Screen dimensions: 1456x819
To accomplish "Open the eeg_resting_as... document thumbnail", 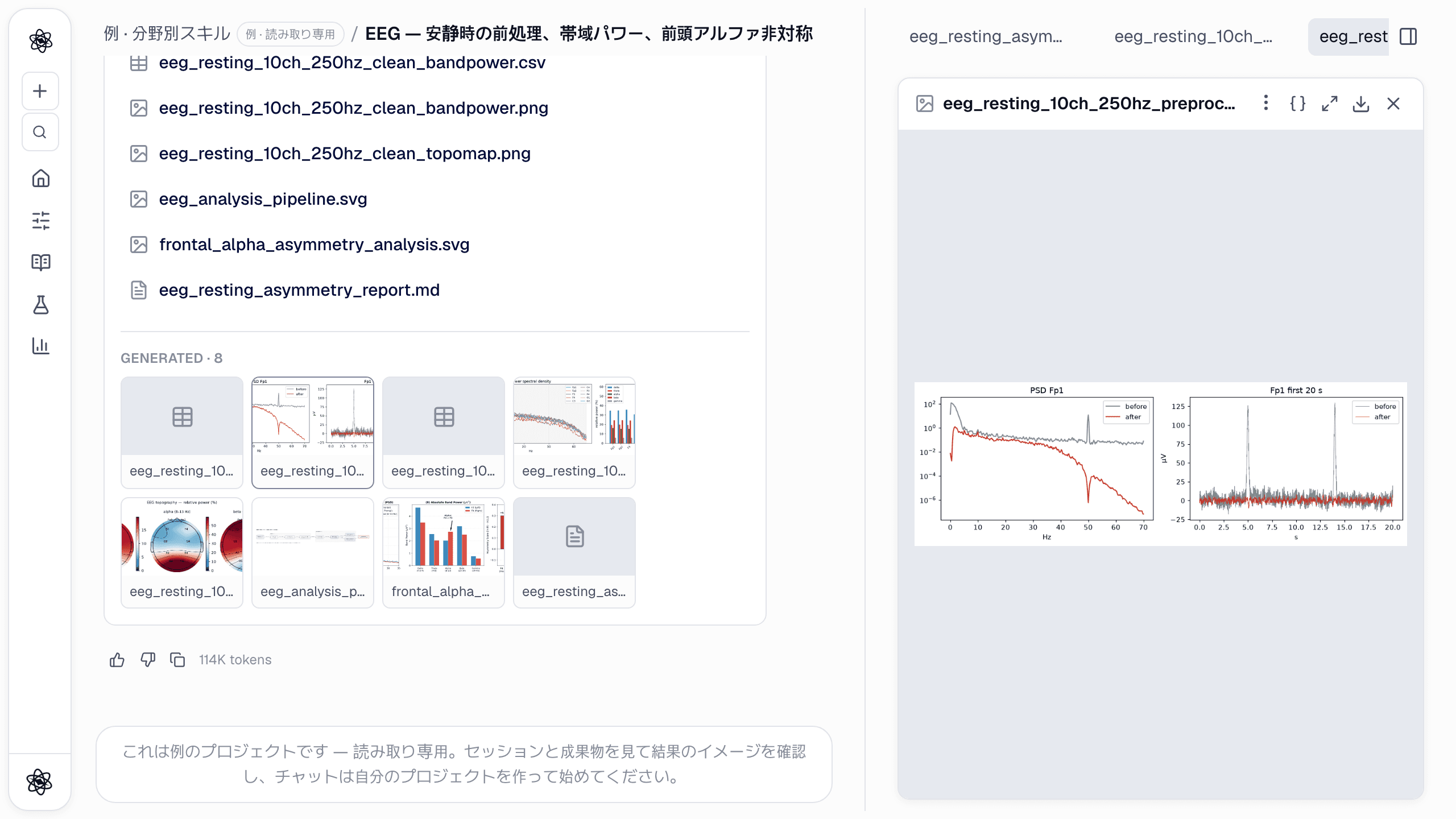I will pos(574,553).
